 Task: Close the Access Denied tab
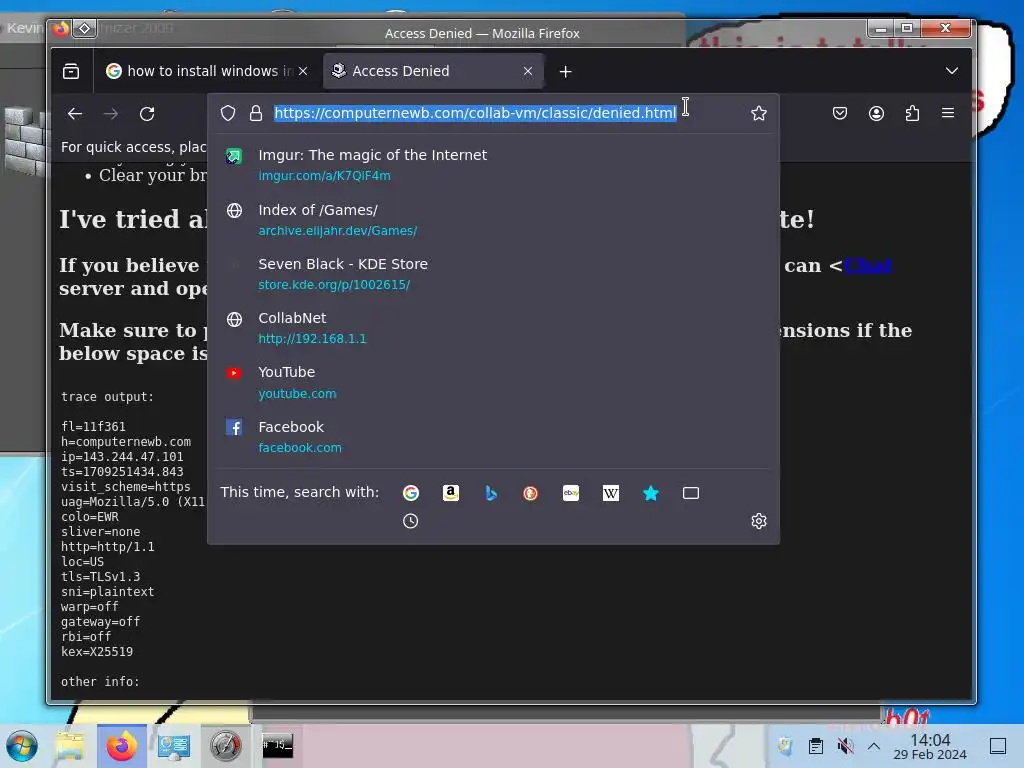[x=528, y=71]
